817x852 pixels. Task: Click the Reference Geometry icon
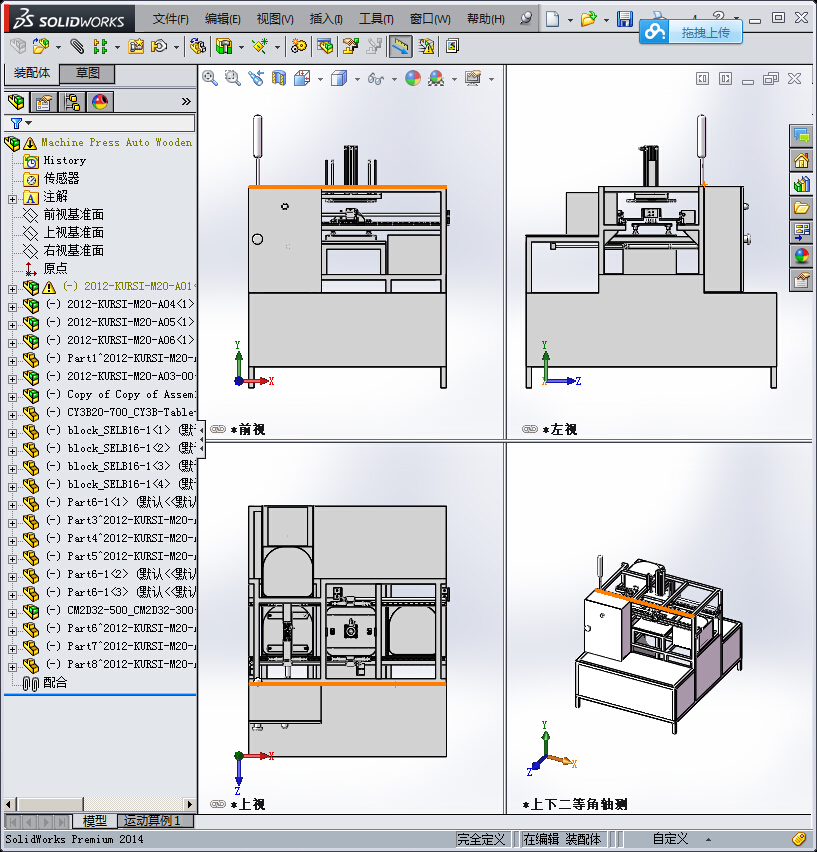260,47
